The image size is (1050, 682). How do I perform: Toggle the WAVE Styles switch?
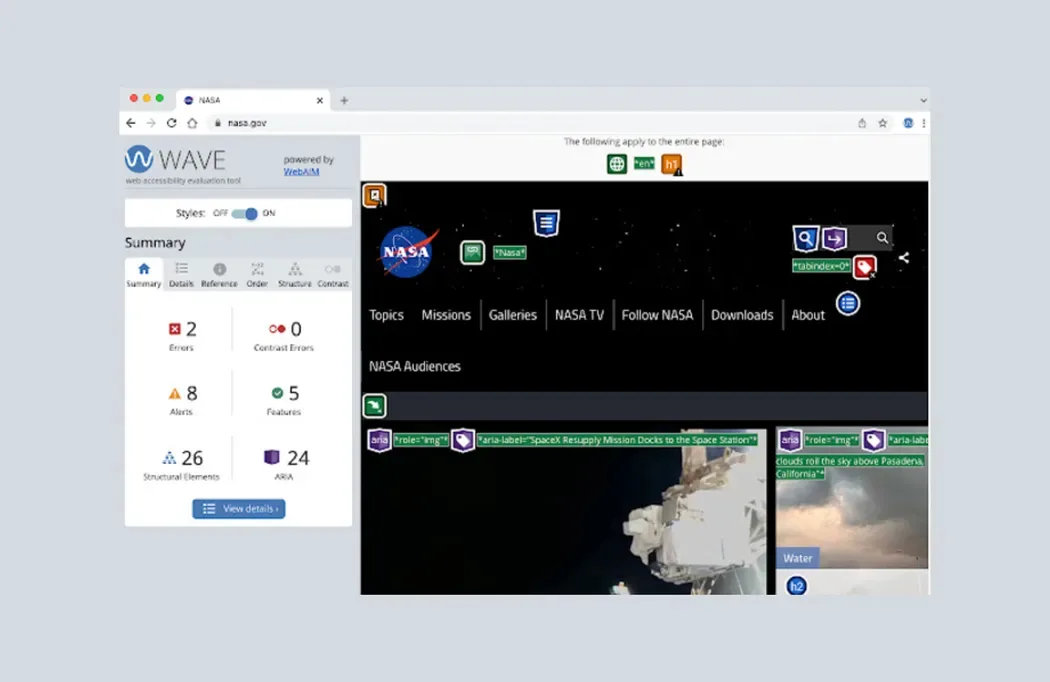(x=244, y=214)
